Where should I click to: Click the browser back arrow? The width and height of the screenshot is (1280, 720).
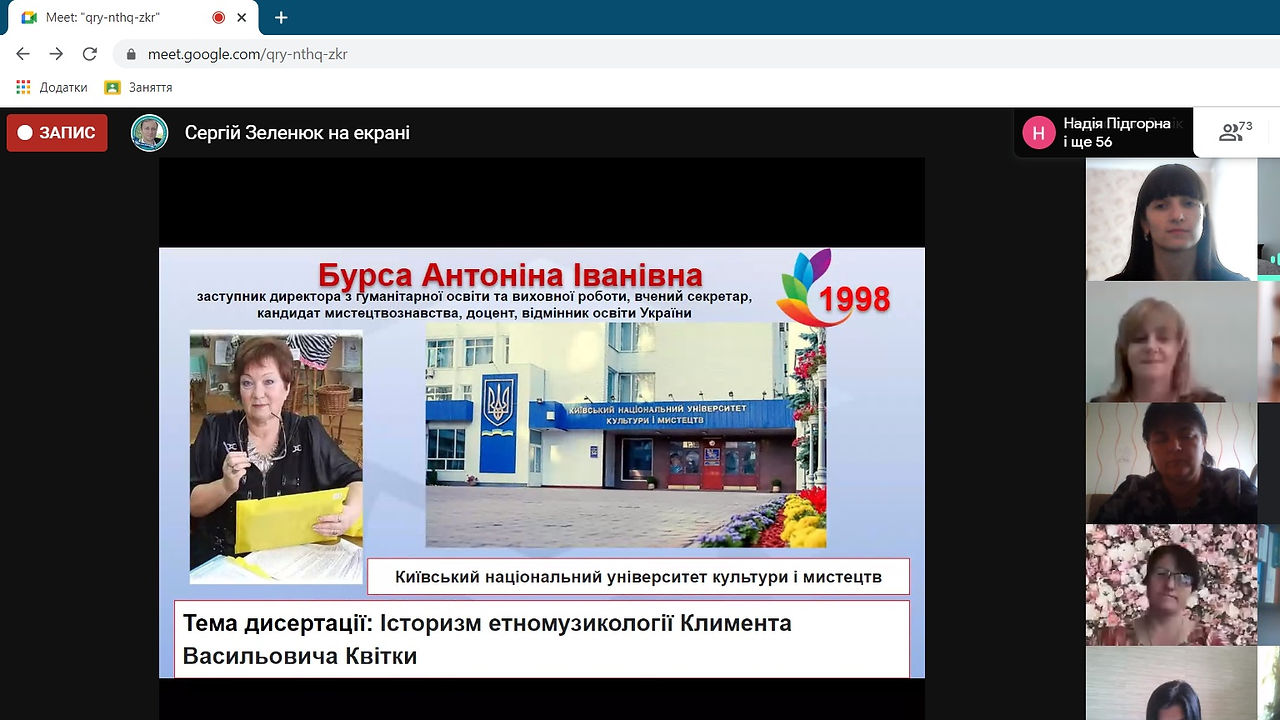click(23, 54)
